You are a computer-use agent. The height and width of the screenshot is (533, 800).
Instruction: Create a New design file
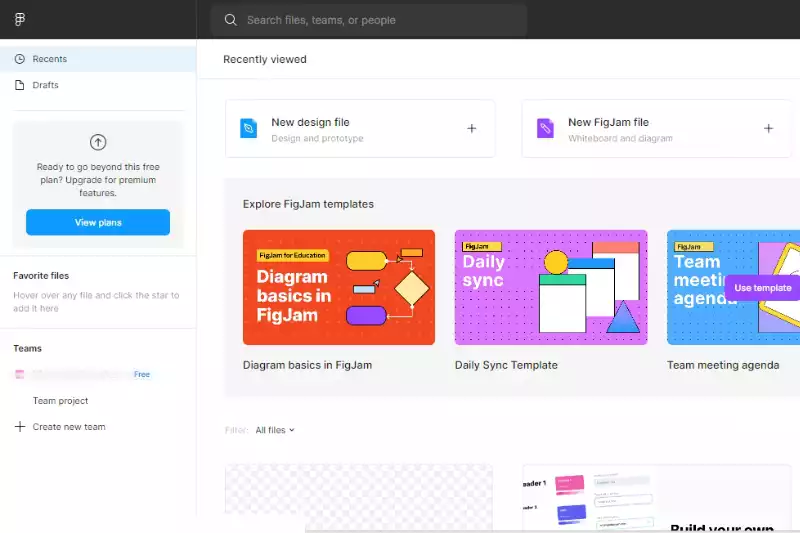coord(360,129)
